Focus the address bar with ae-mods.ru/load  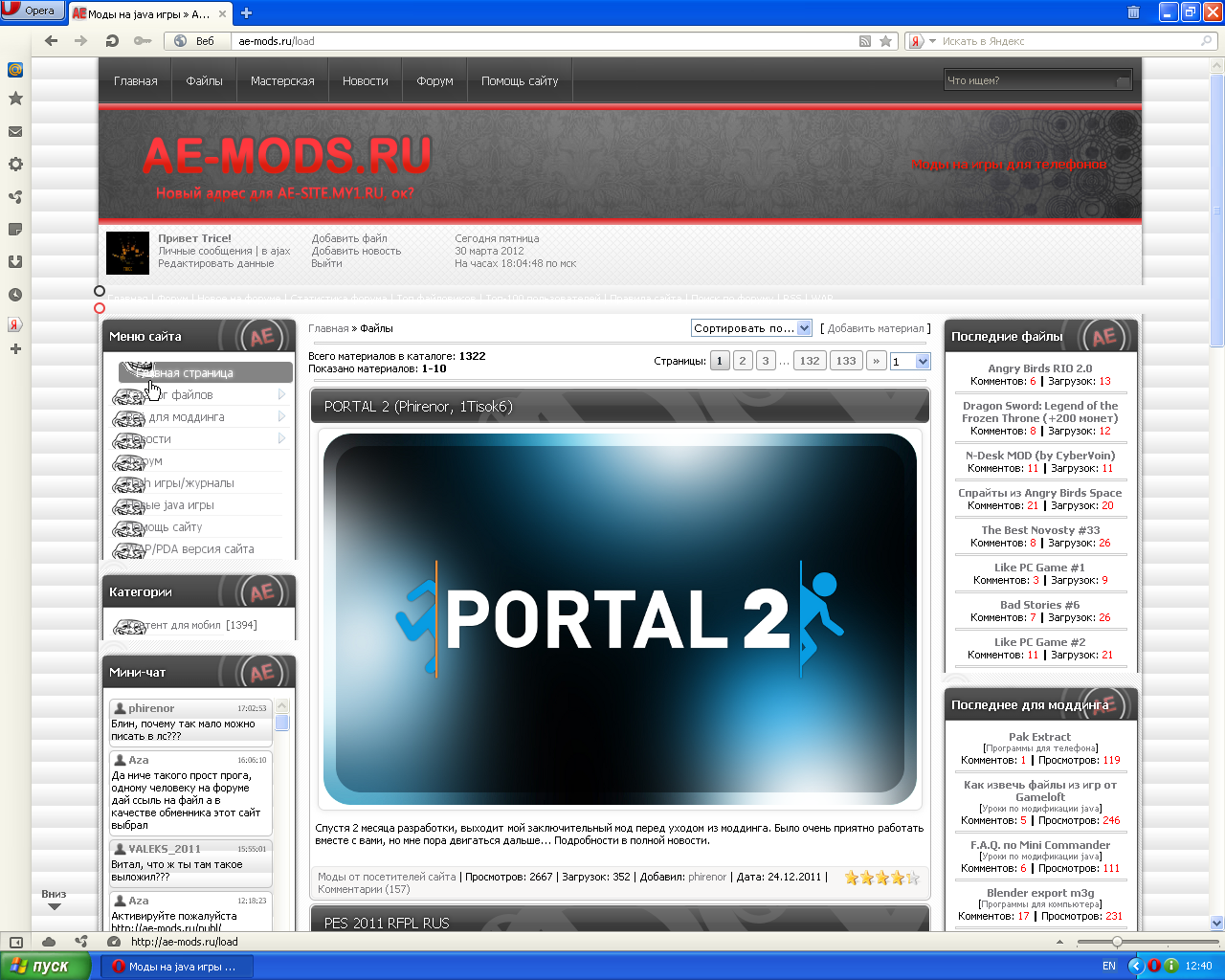546,41
